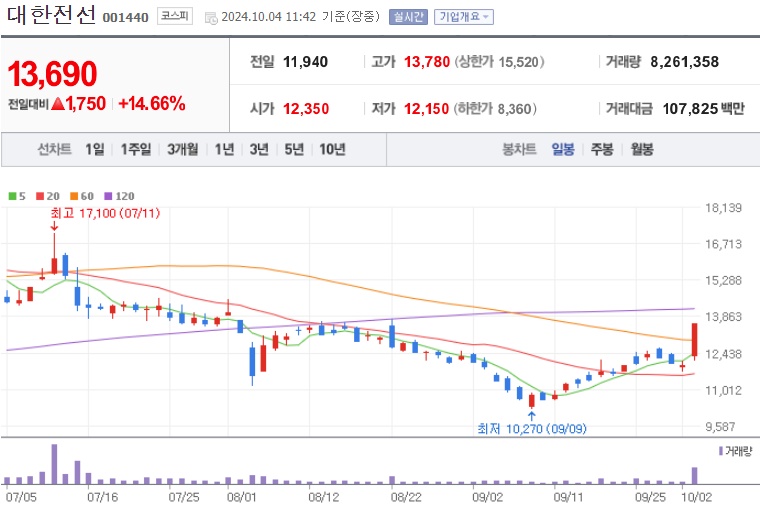Select the 1주일 line chart tab
Image resolution: width=760 pixels, height=510 pixels.
[x=136, y=149]
